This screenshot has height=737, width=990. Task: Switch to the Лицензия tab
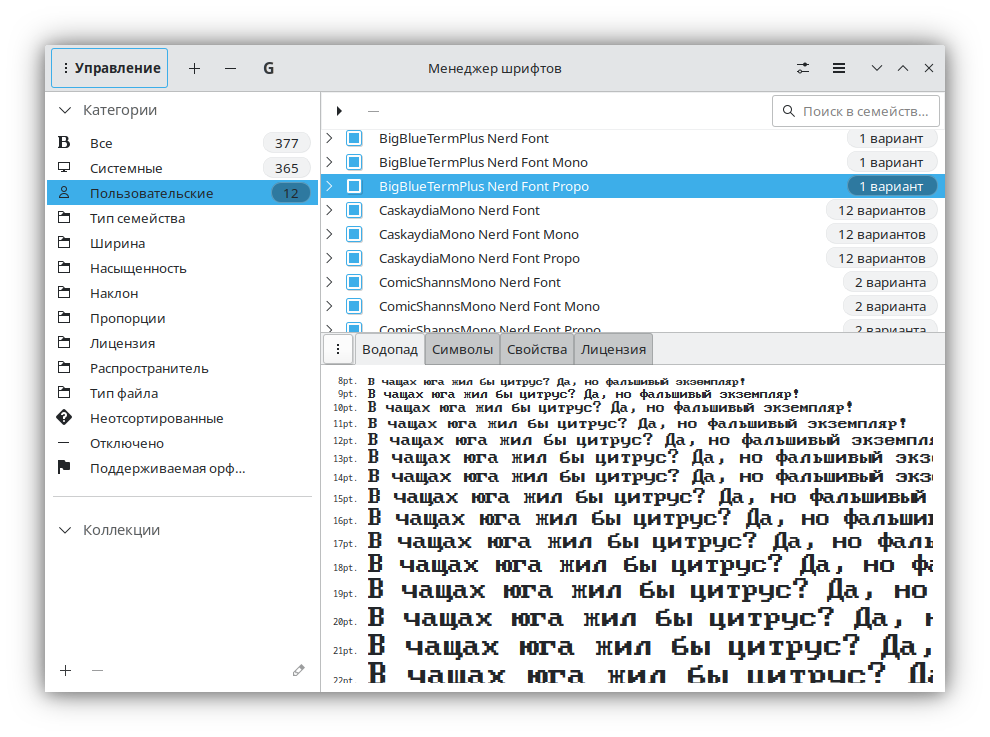[613, 349]
